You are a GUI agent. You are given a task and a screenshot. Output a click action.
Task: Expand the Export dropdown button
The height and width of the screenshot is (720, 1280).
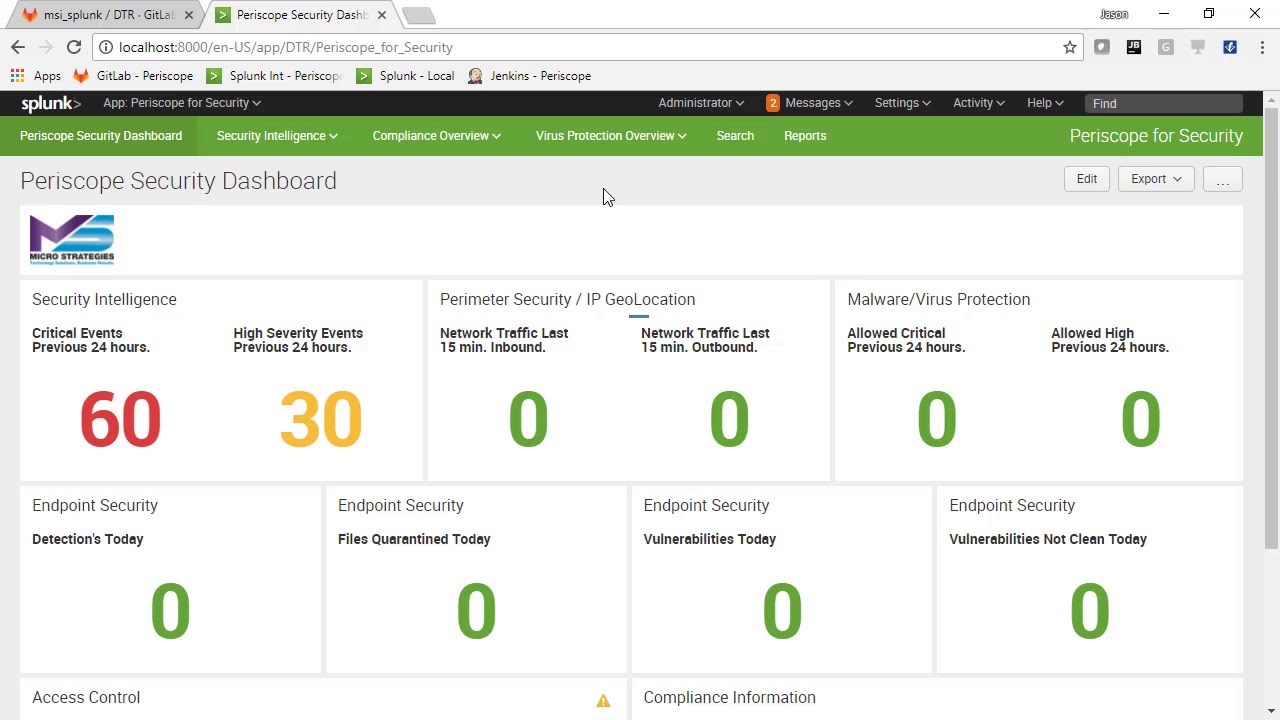[1156, 179]
